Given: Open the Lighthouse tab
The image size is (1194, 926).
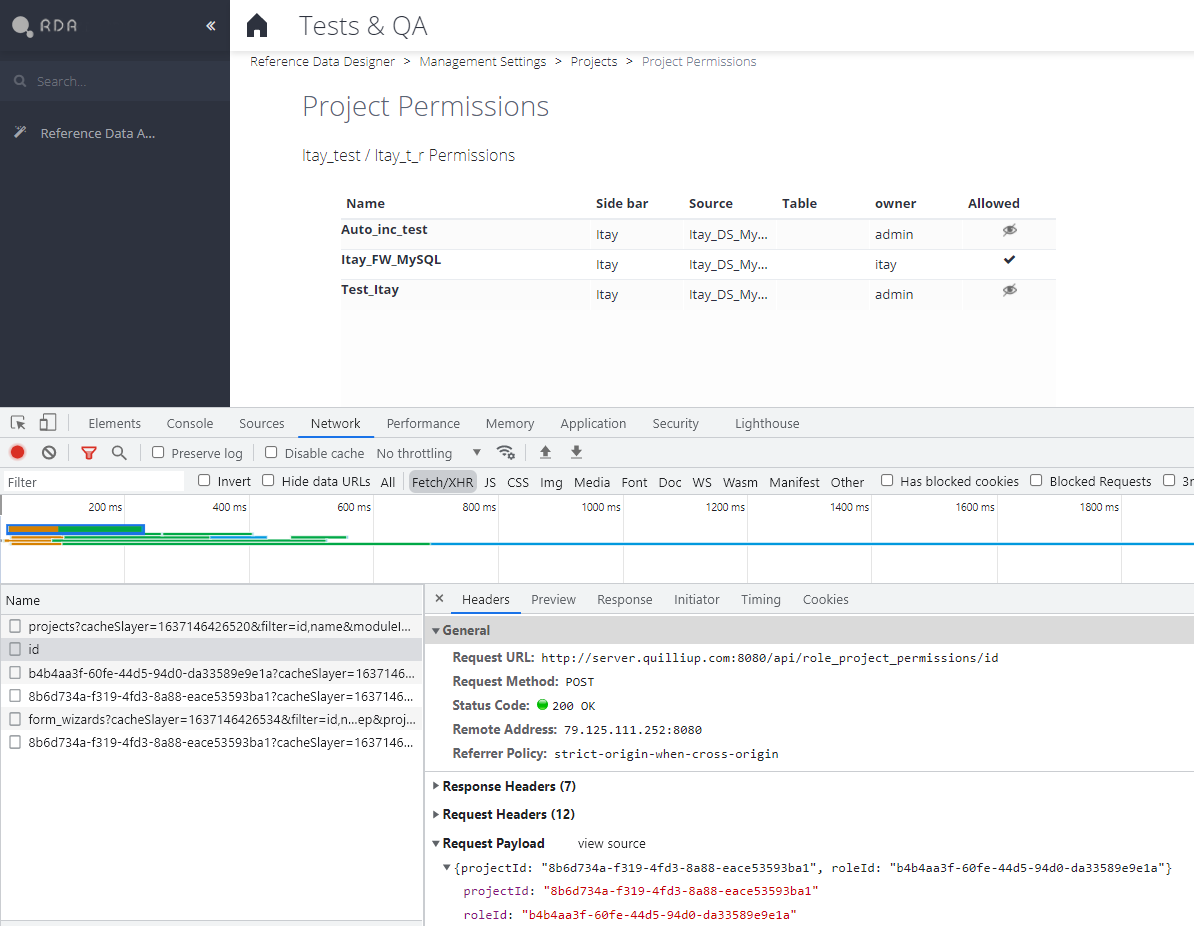Looking at the screenshot, I should click(x=767, y=423).
